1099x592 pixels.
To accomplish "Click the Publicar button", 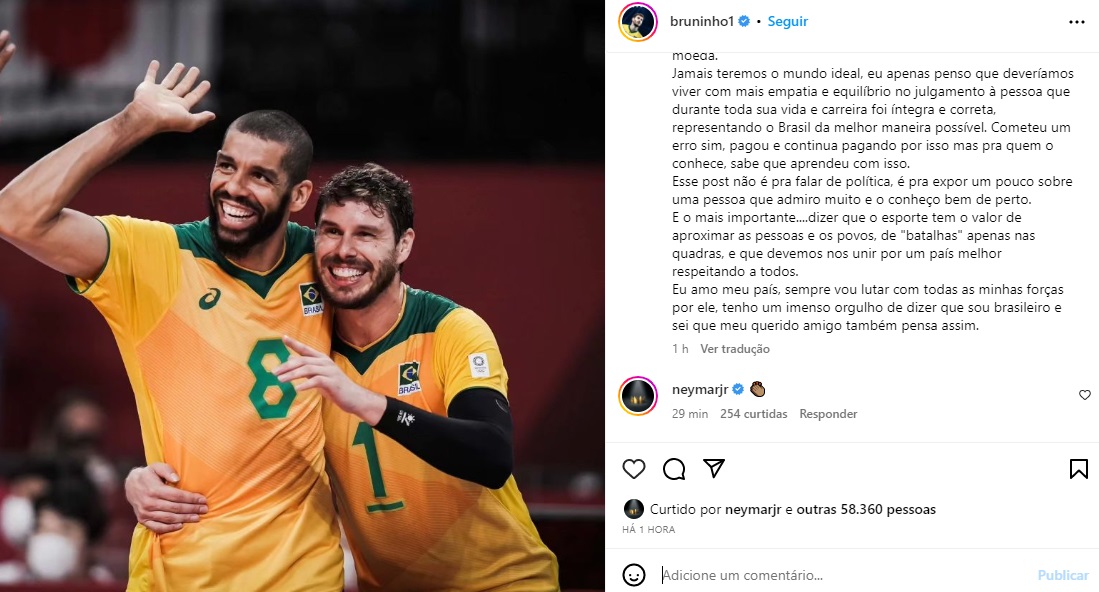I will 1063,575.
